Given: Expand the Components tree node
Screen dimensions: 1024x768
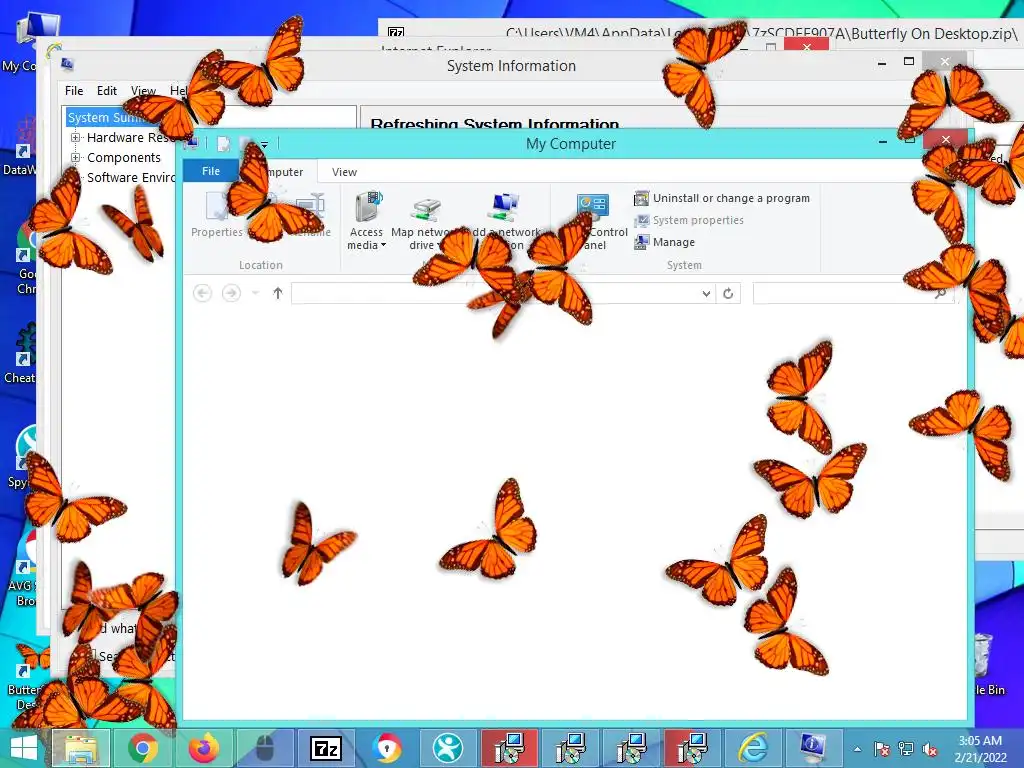Looking at the screenshot, I should 76,157.
